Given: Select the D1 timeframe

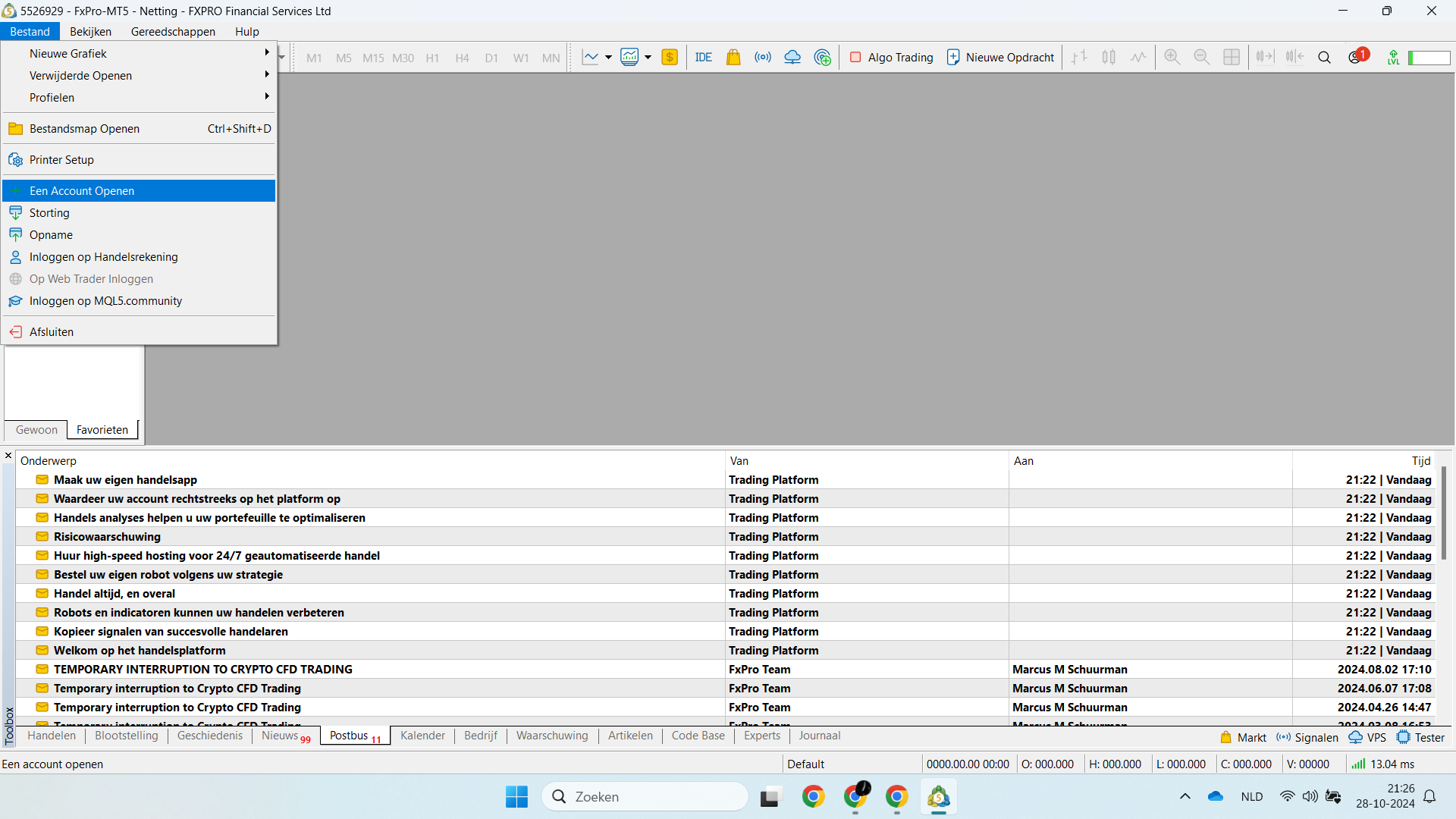Looking at the screenshot, I should click(491, 58).
